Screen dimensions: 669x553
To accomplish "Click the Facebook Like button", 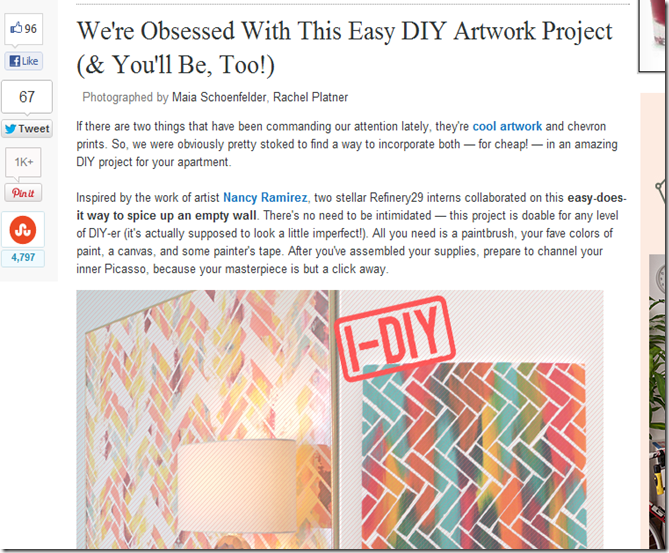I will click(x=24, y=61).
